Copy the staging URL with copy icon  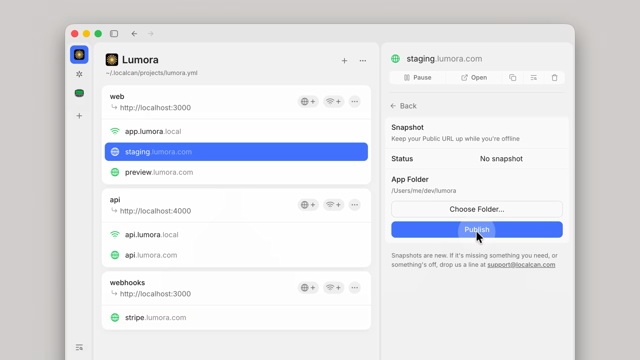pyautogui.click(x=513, y=78)
